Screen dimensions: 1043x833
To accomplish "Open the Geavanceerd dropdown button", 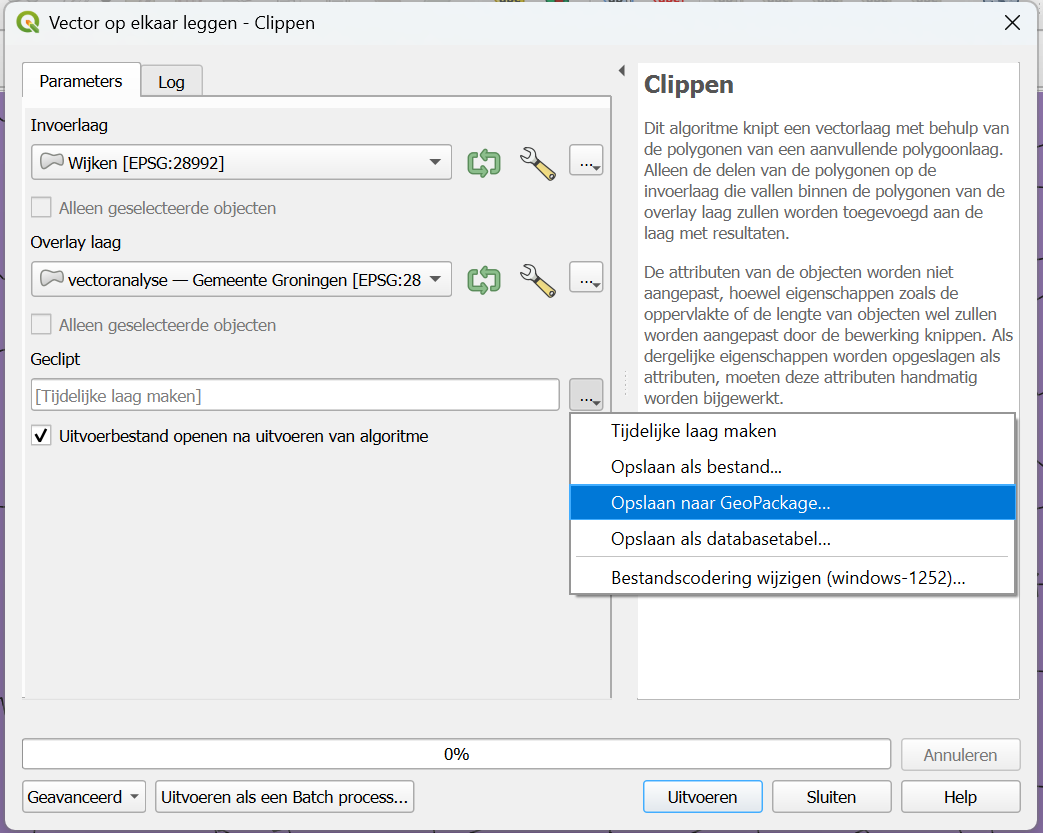I will coord(84,797).
